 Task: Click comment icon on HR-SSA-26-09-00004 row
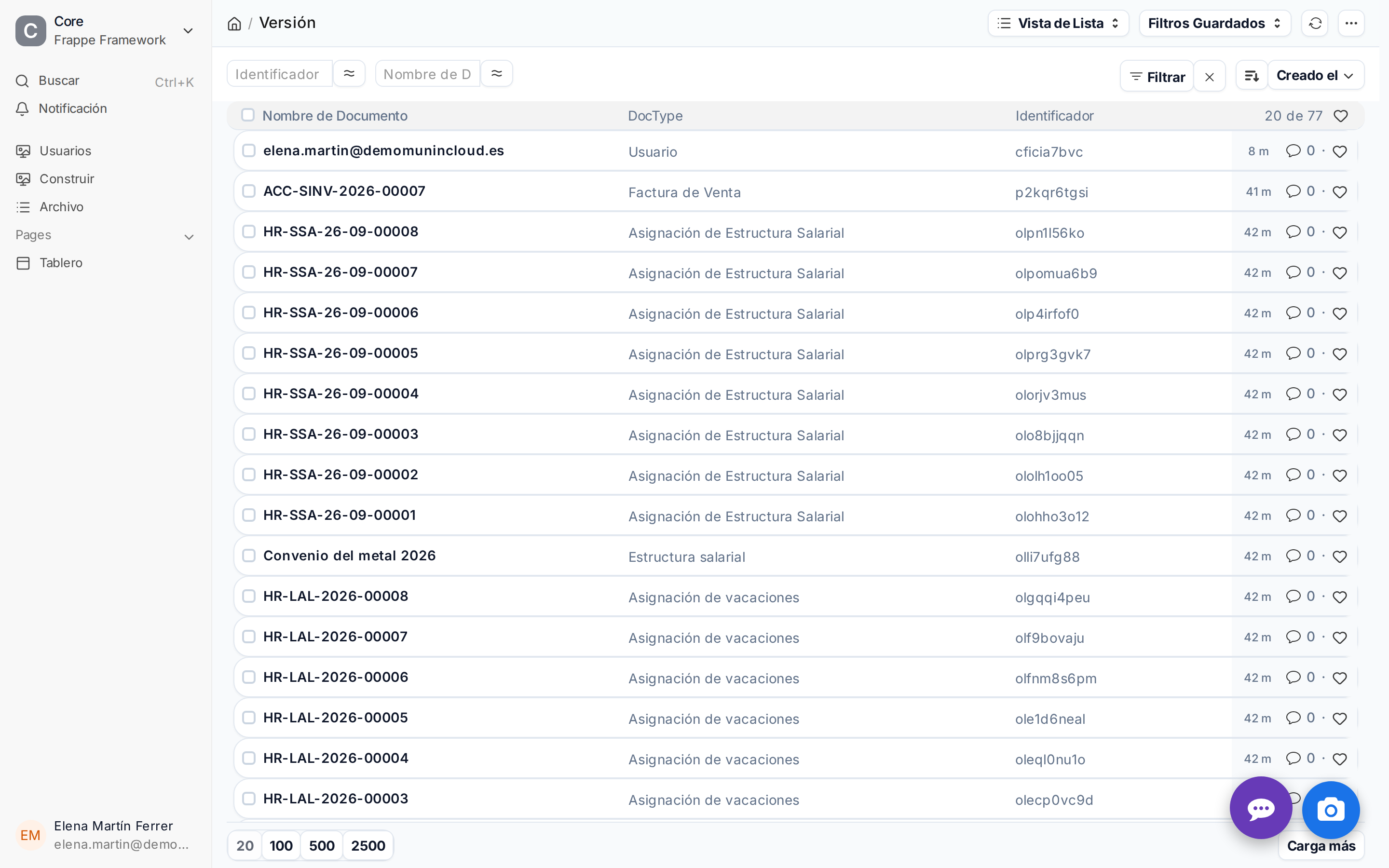point(1293,394)
